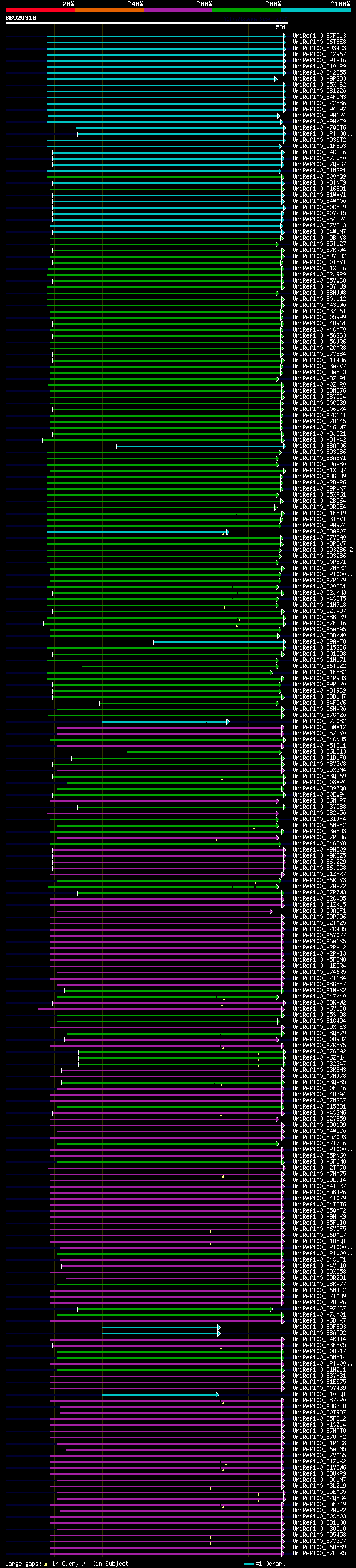Viewport: 356px width, 1568px height.
Task: Select hit UniRef100_B6TGZ2
Action: 319,666
